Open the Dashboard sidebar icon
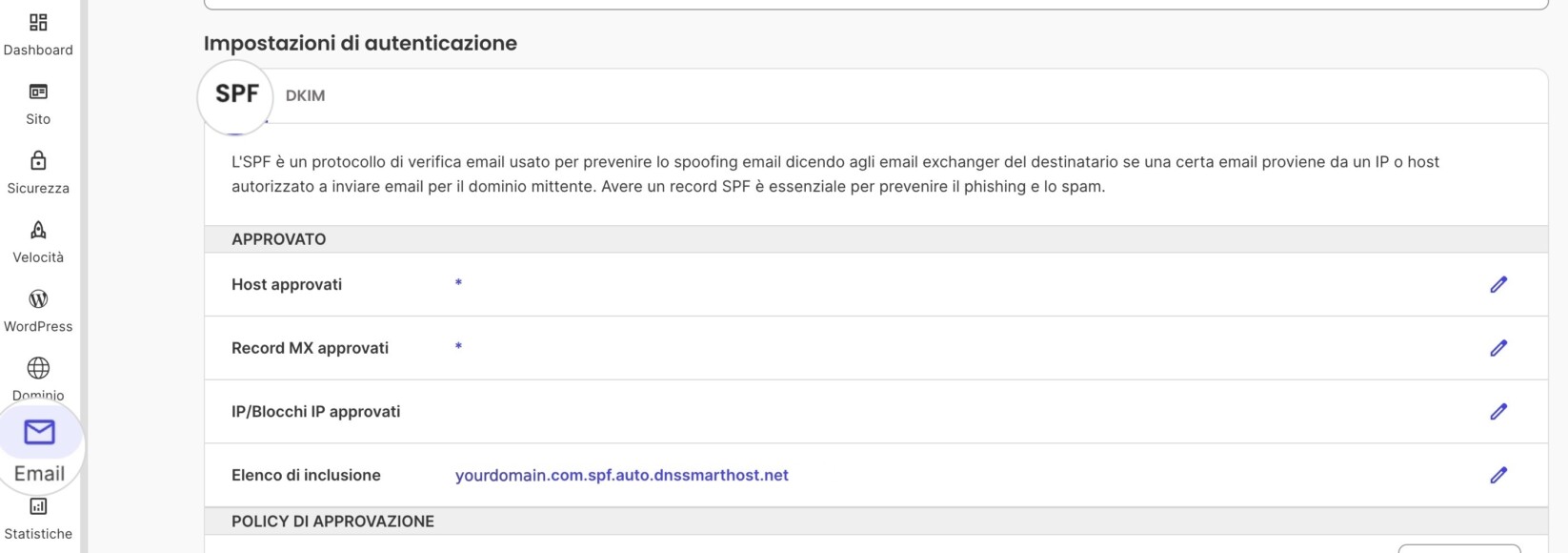The width and height of the screenshot is (1568, 553). pos(38,23)
